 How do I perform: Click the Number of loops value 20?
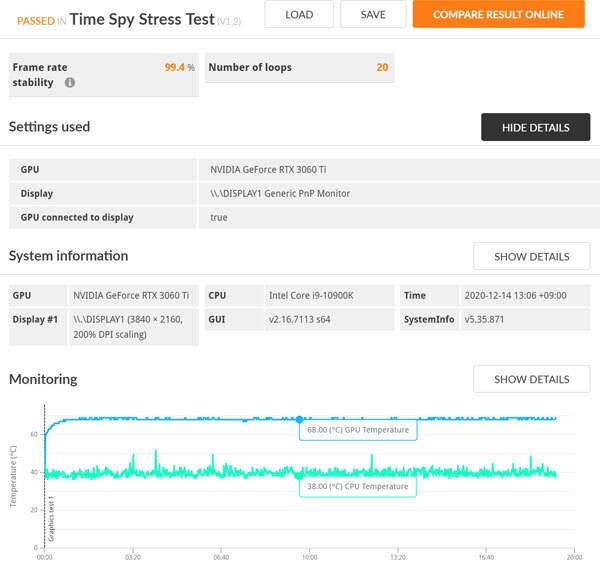pyautogui.click(x=382, y=67)
